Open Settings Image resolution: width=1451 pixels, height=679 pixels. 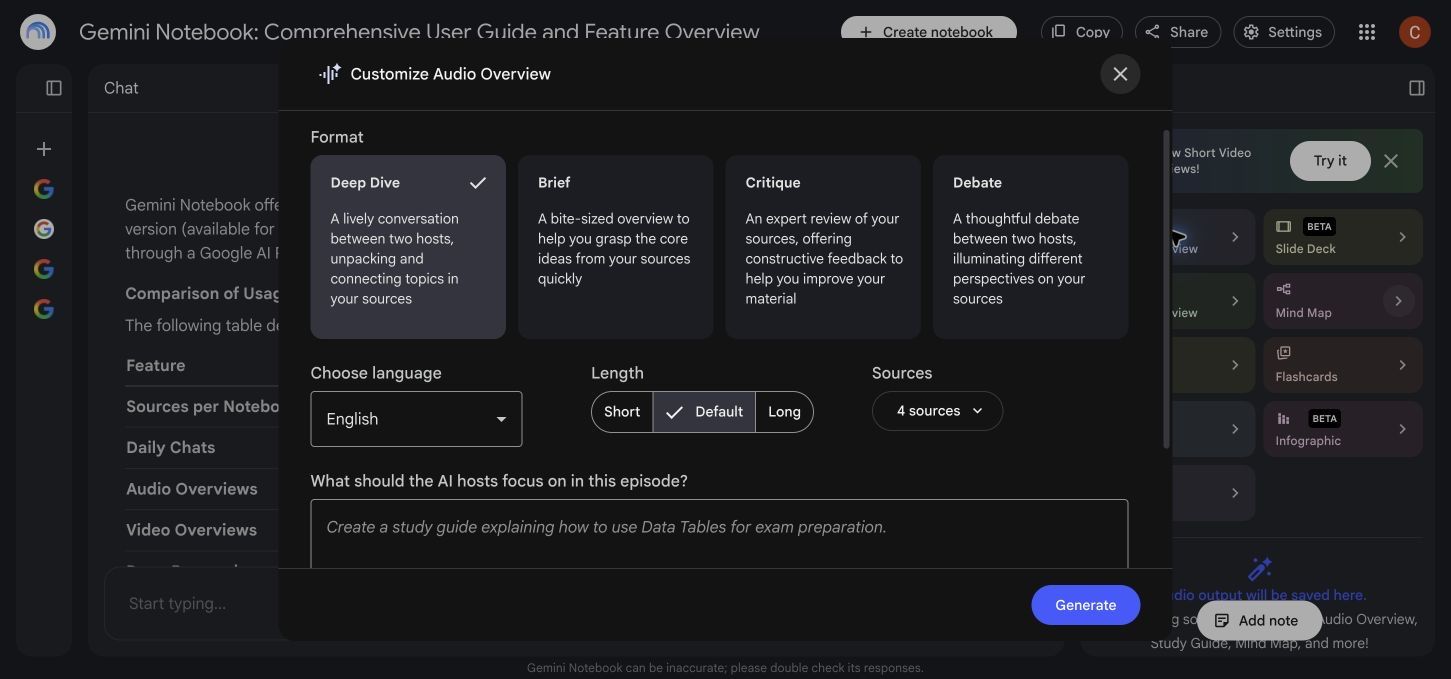pyautogui.click(x=1283, y=32)
